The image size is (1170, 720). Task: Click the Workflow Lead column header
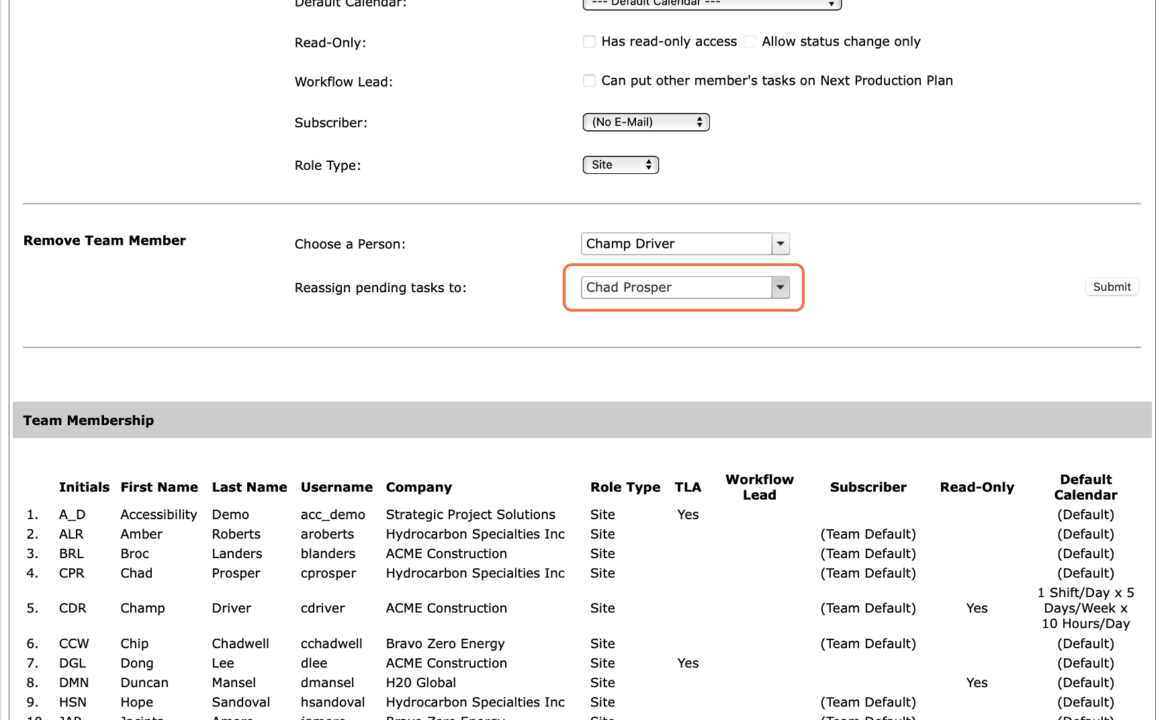[x=760, y=487]
